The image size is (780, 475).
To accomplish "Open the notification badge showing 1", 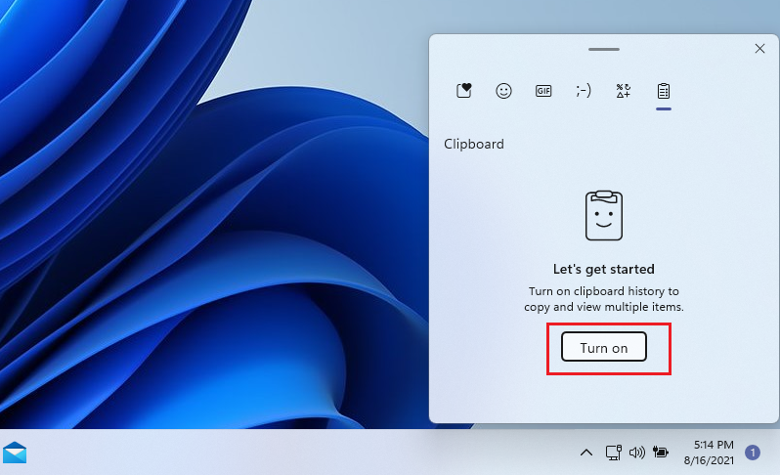I will (x=753, y=453).
